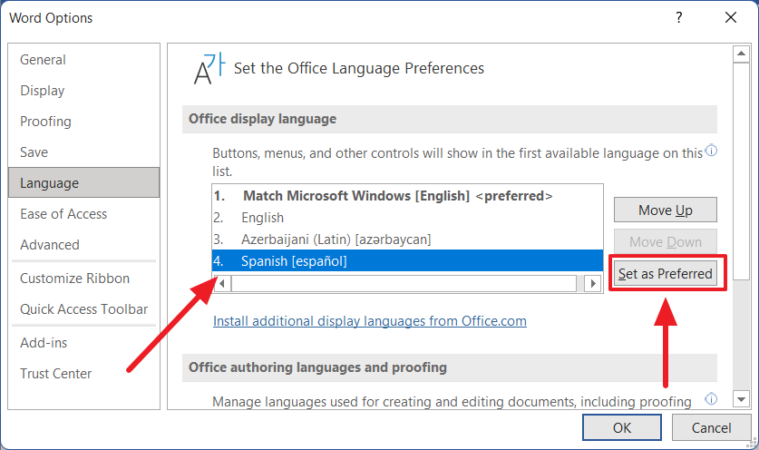Close the Word Options dialog
This screenshot has width=759, height=450.
click(730, 18)
